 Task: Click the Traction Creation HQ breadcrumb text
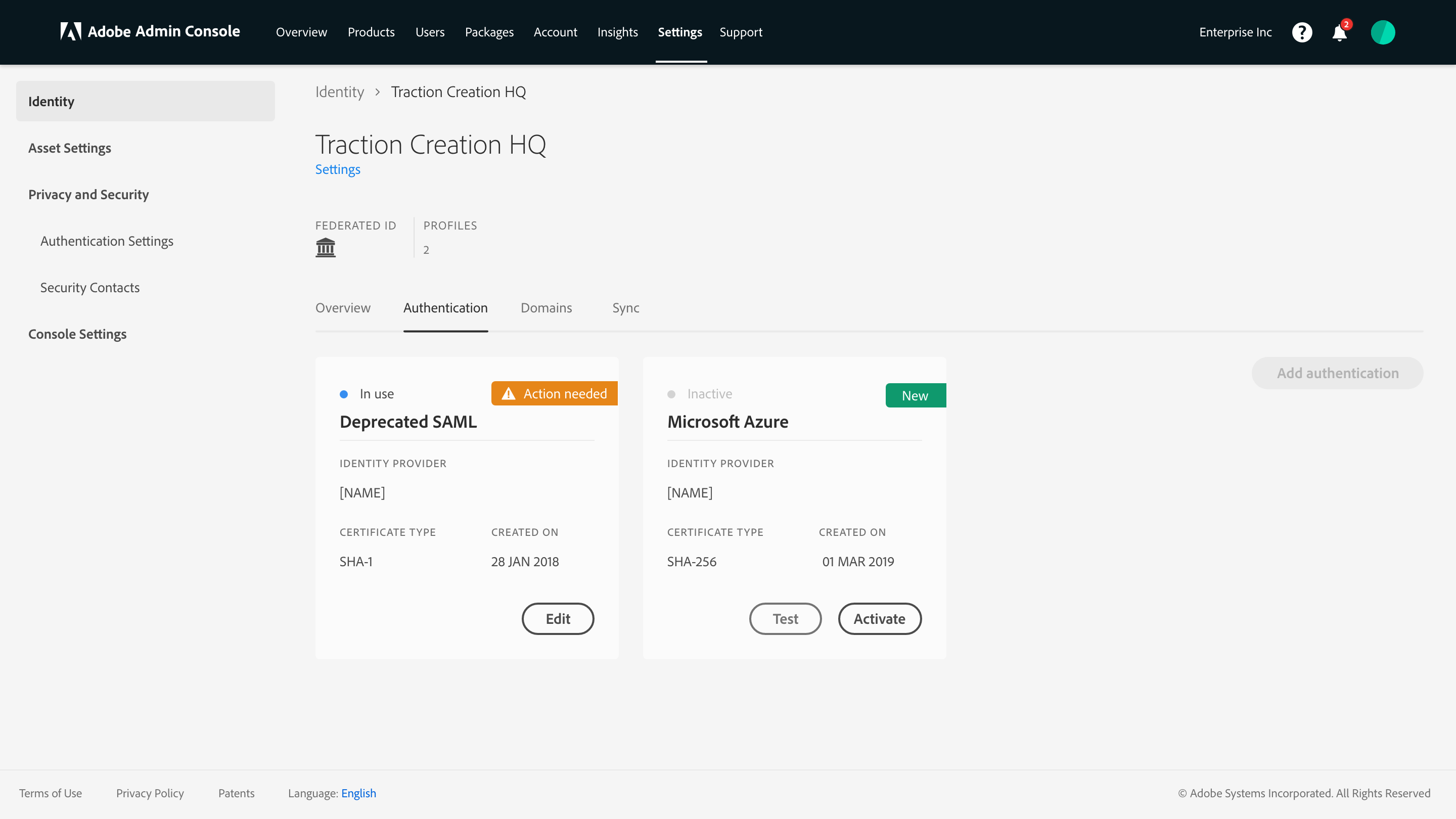click(x=459, y=92)
